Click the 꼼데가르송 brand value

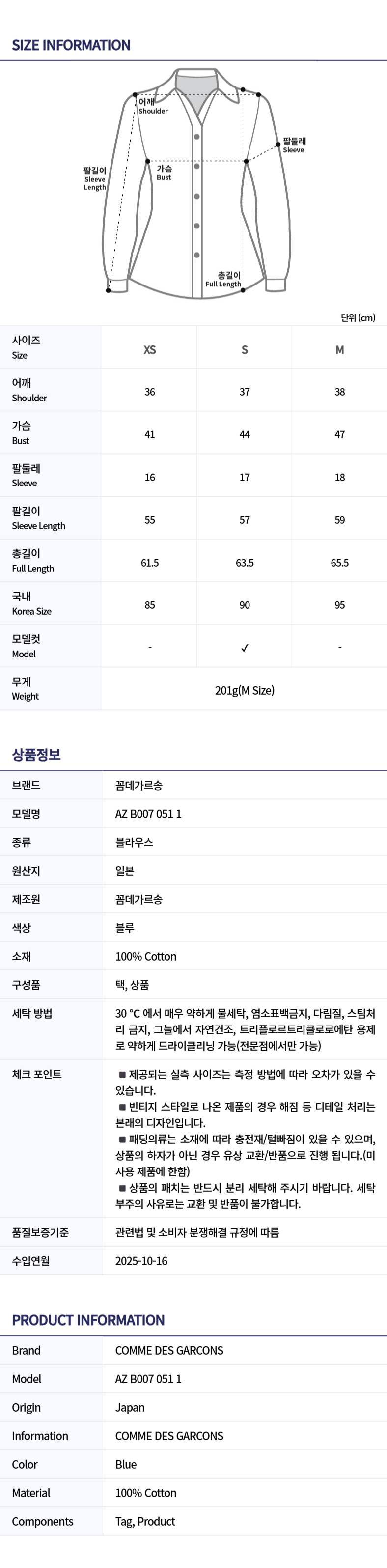(x=138, y=785)
